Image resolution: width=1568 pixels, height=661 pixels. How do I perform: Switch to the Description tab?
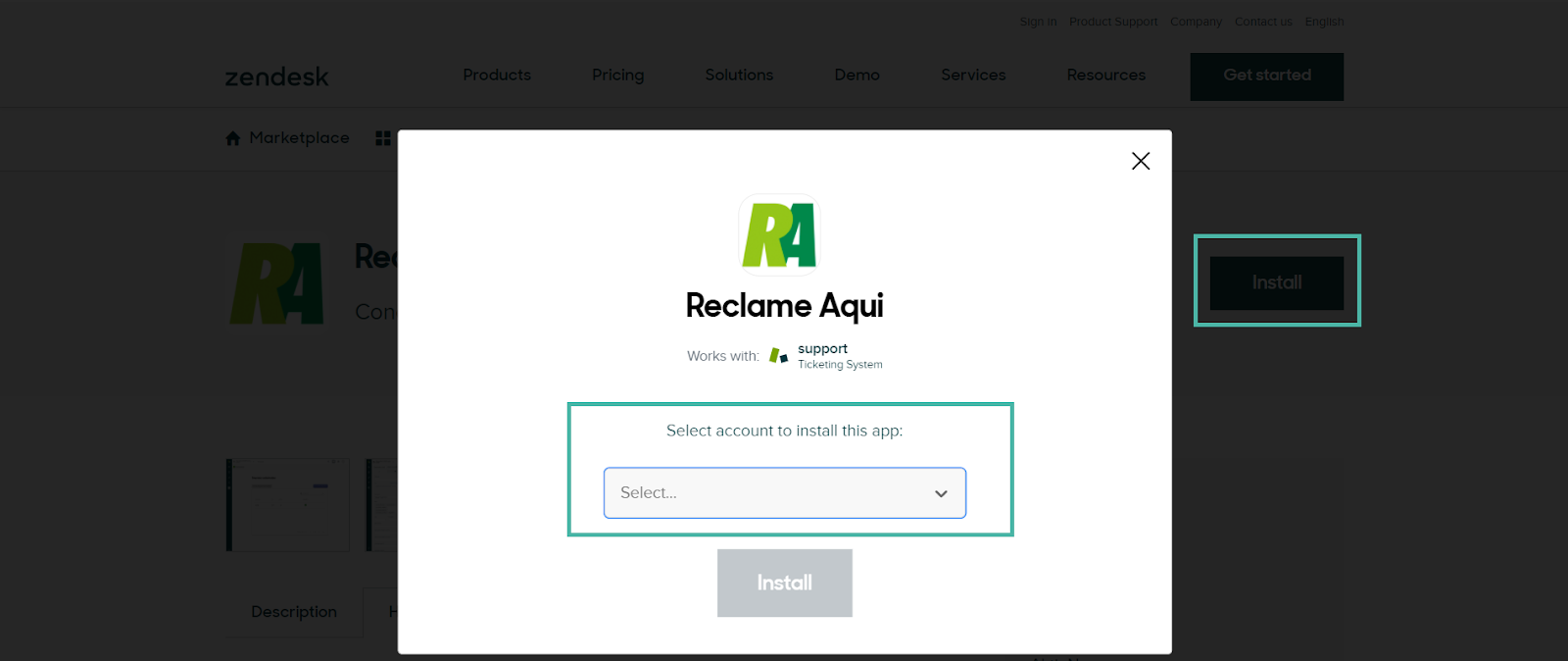click(294, 612)
